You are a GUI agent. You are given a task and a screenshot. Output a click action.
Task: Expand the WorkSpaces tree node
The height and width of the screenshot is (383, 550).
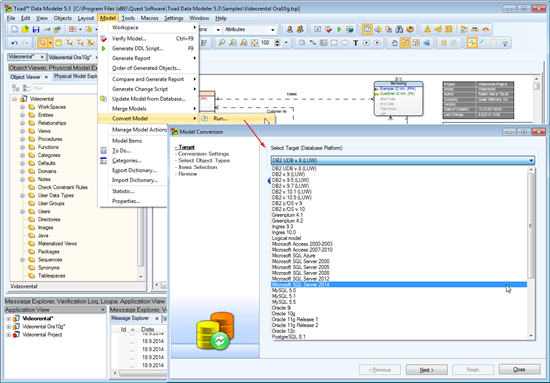22,107
